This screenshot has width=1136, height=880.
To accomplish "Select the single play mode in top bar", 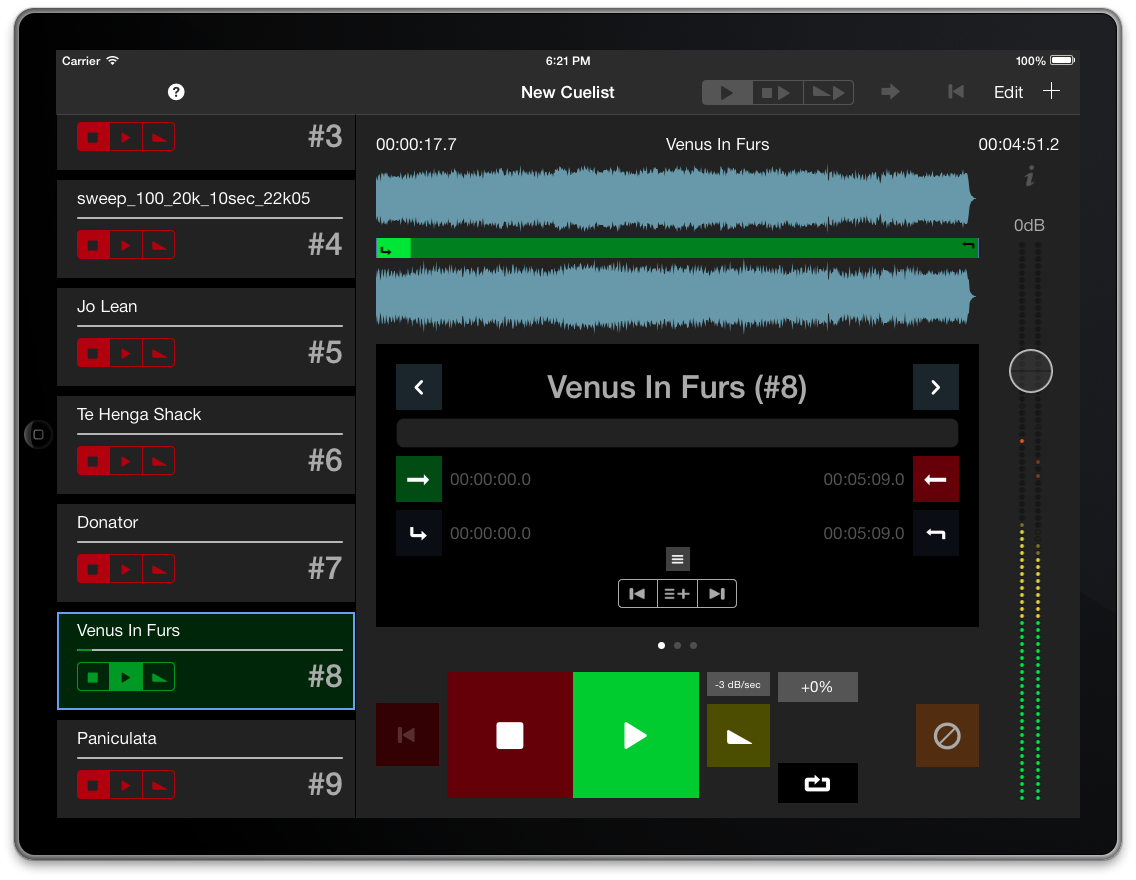I will 727,93.
